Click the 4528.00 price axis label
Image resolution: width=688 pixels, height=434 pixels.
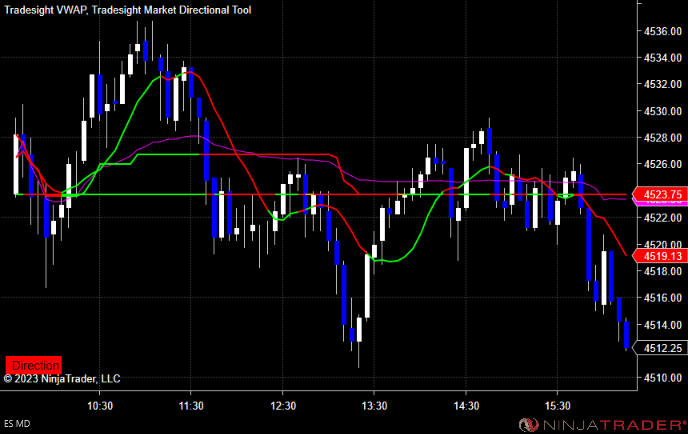[x=663, y=138]
